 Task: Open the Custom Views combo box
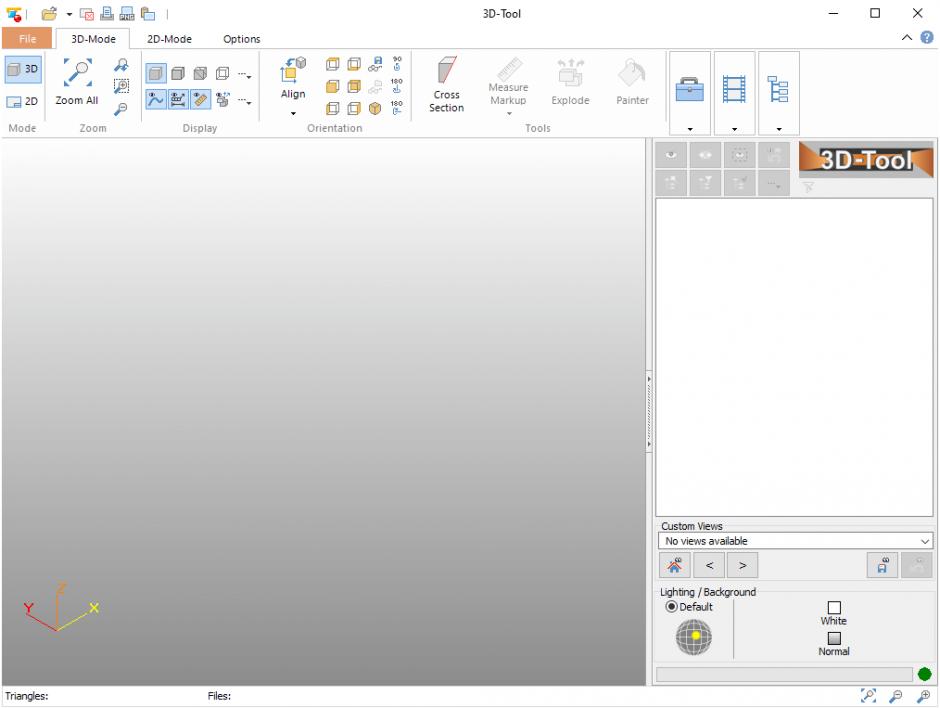[796, 541]
